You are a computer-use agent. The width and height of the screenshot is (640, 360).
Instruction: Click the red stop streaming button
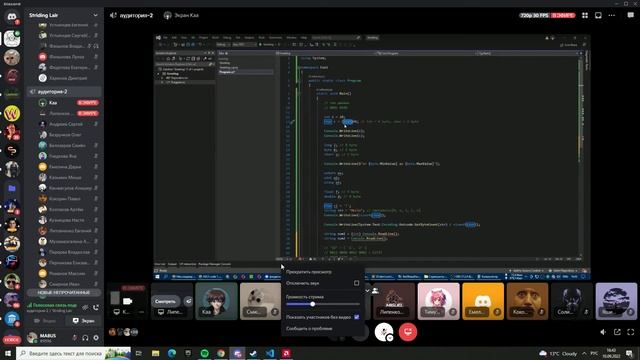(407, 332)
